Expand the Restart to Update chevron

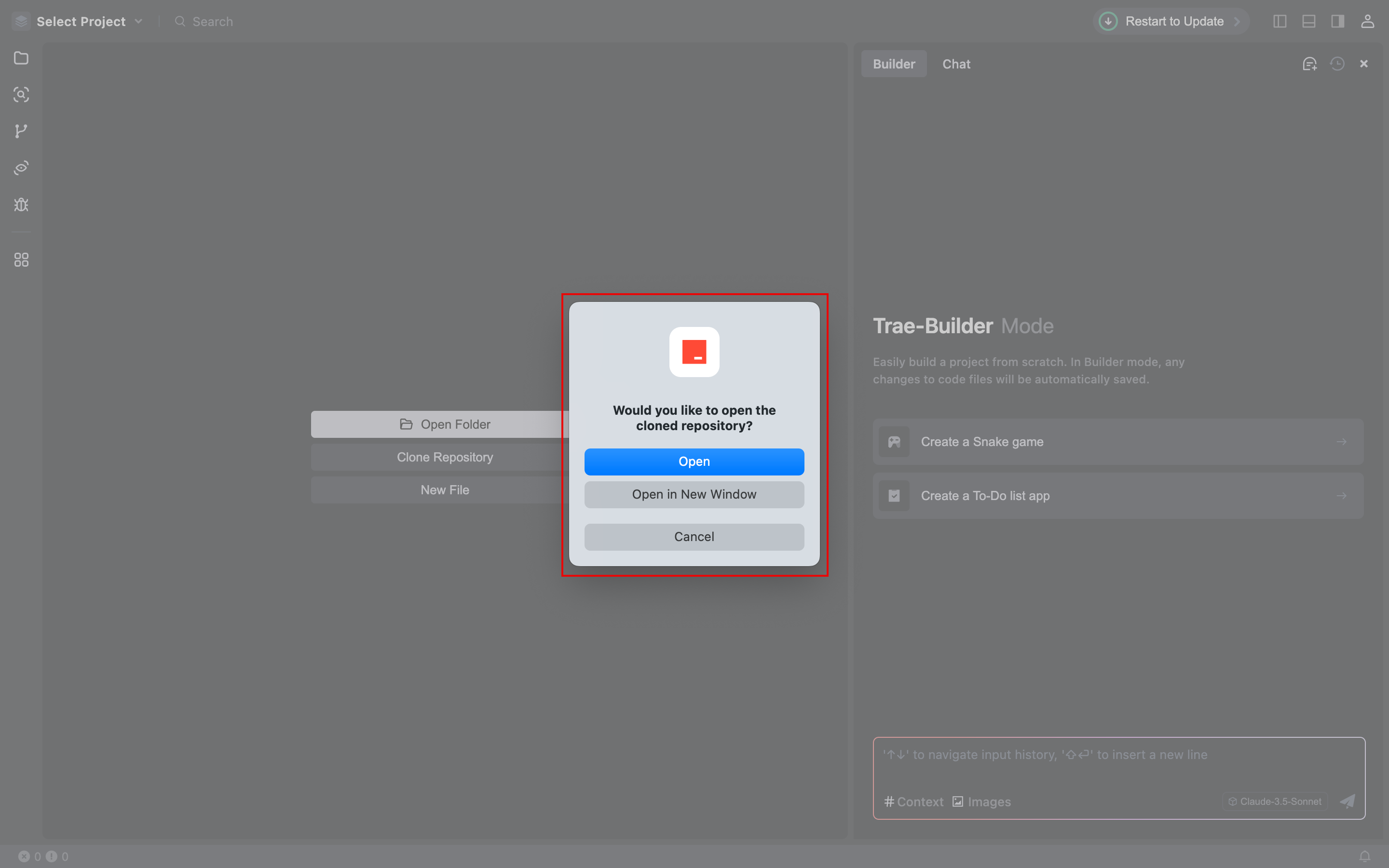tap(1237, 21)
